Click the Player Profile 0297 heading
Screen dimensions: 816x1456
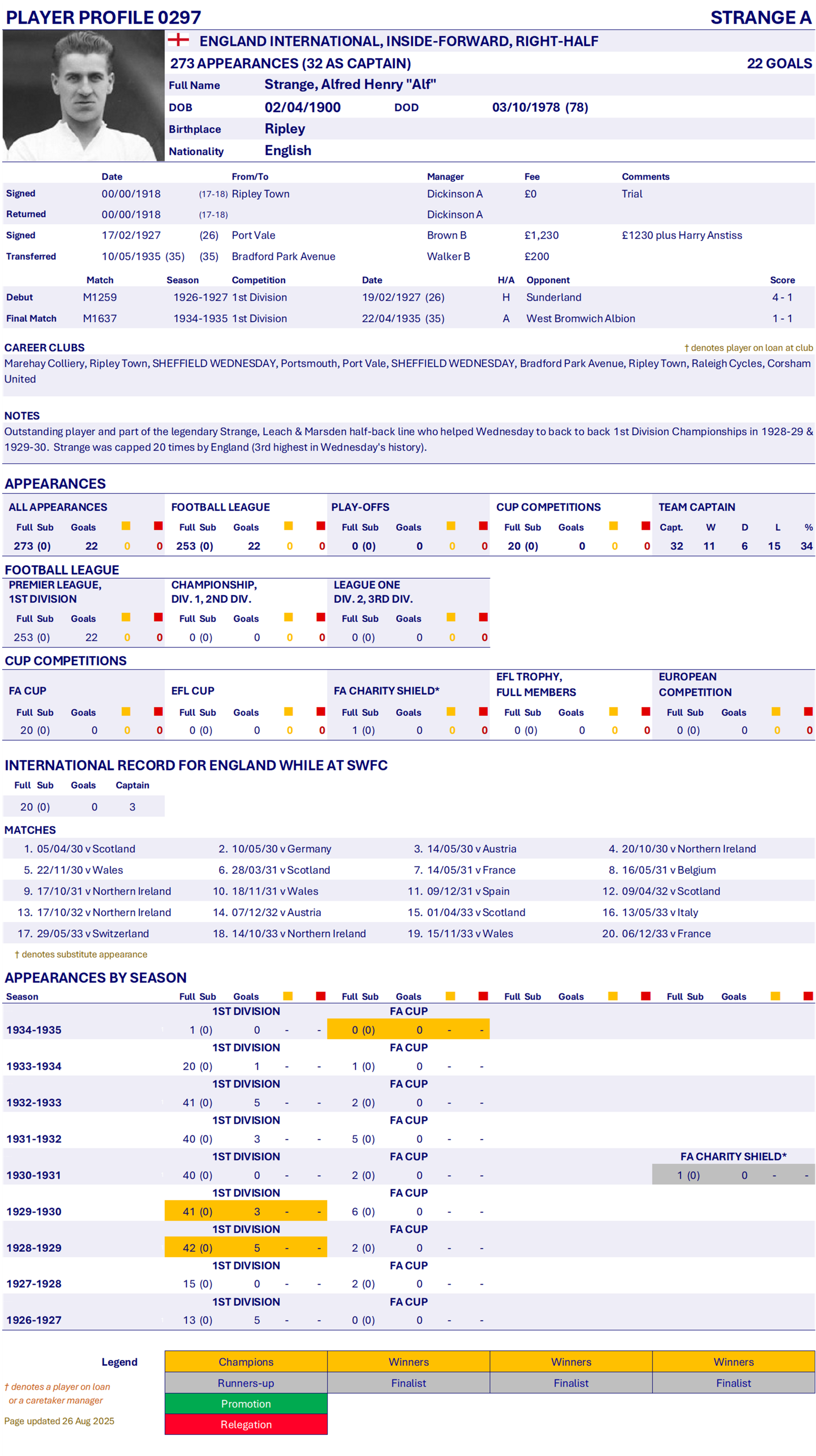pos(103,17)
